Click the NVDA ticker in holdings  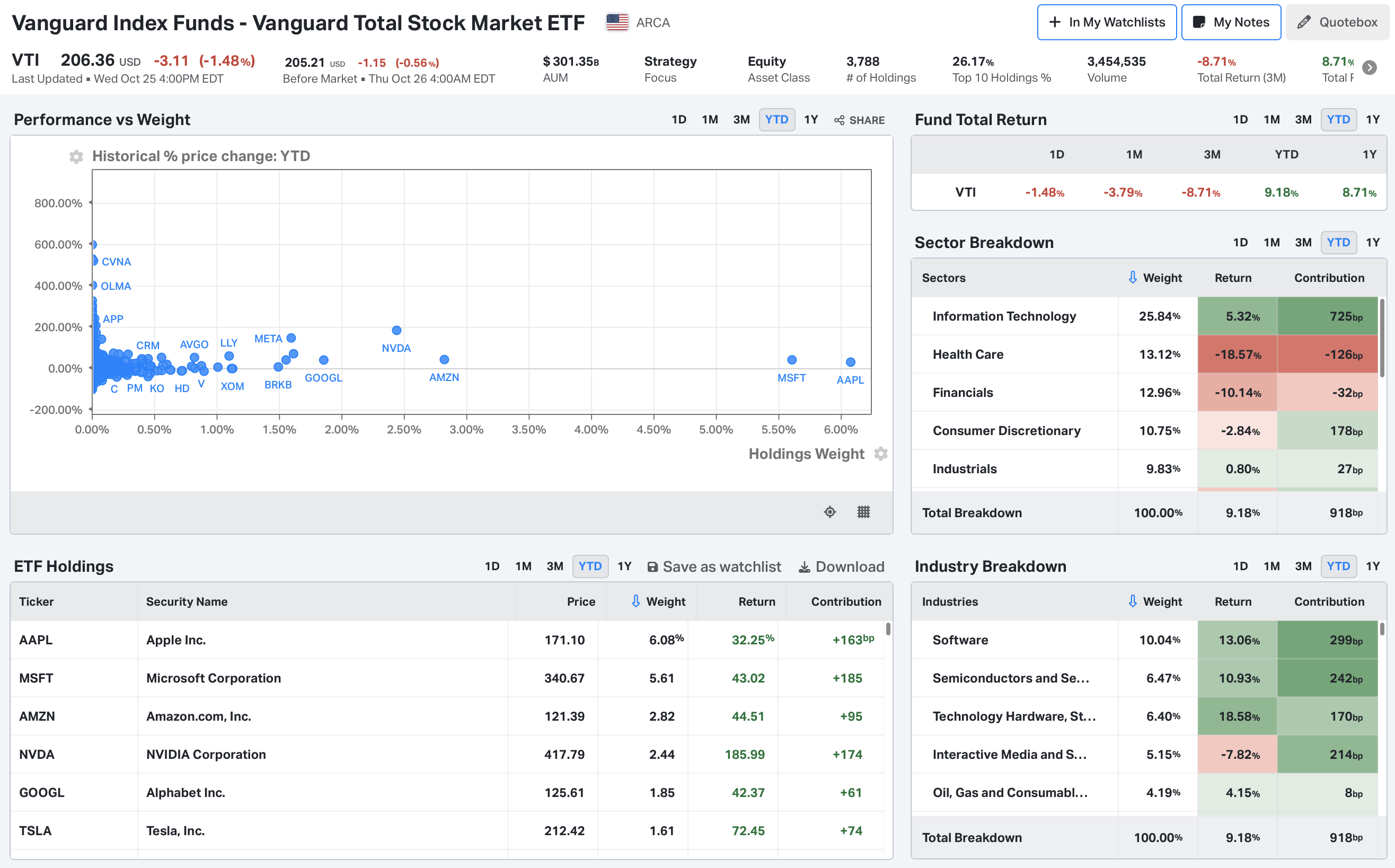click(37, 755)
